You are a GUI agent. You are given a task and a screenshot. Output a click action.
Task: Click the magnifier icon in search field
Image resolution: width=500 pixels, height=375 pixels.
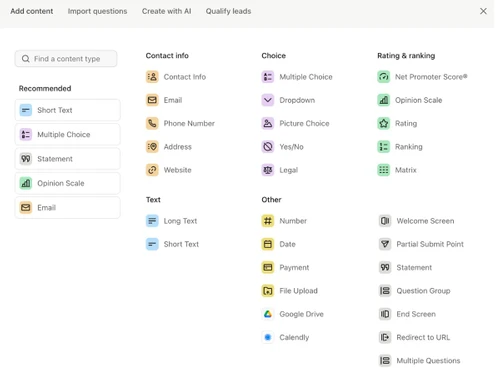[26, 59]
